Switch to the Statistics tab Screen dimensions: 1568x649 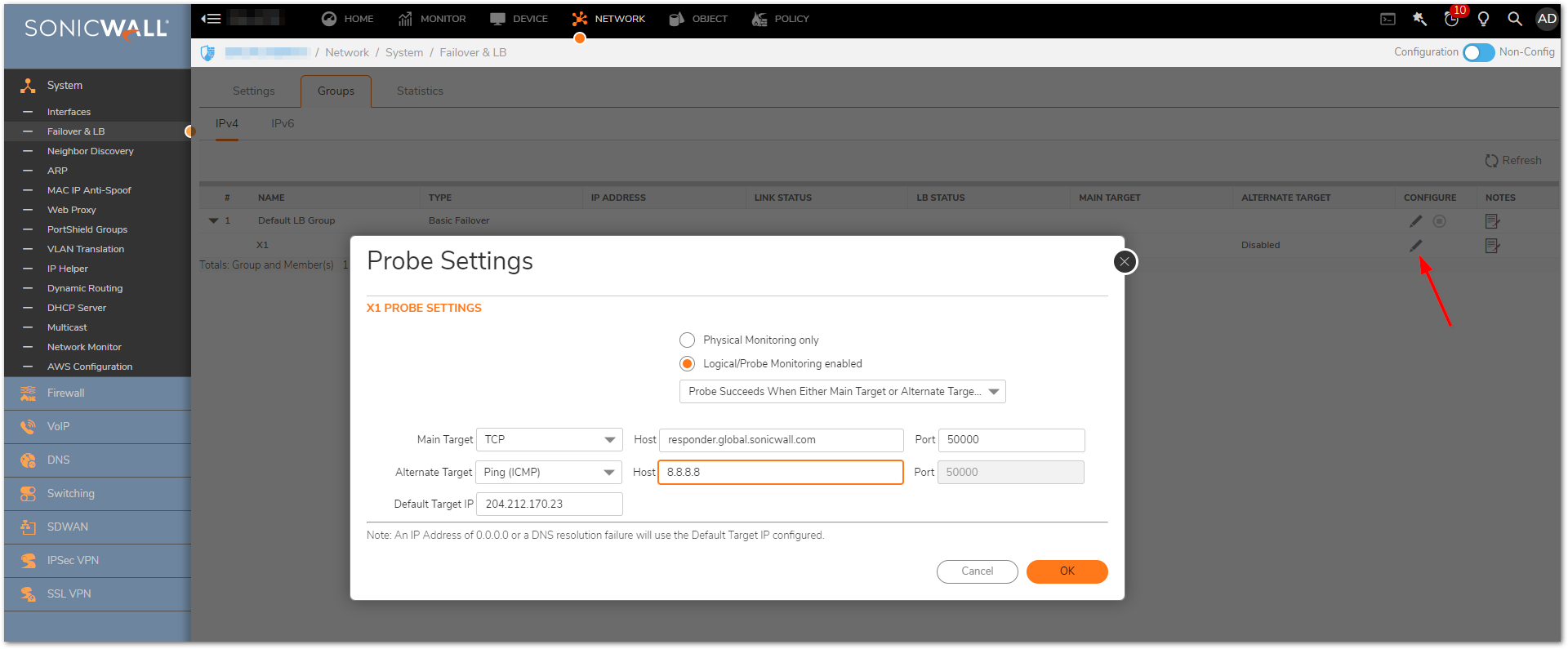coord(420,91)
